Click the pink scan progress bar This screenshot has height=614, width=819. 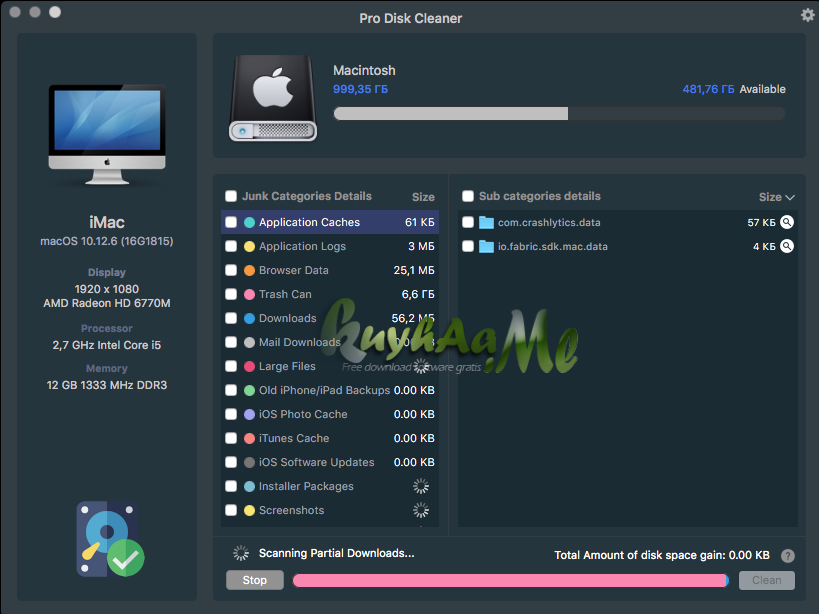point(511,580)
